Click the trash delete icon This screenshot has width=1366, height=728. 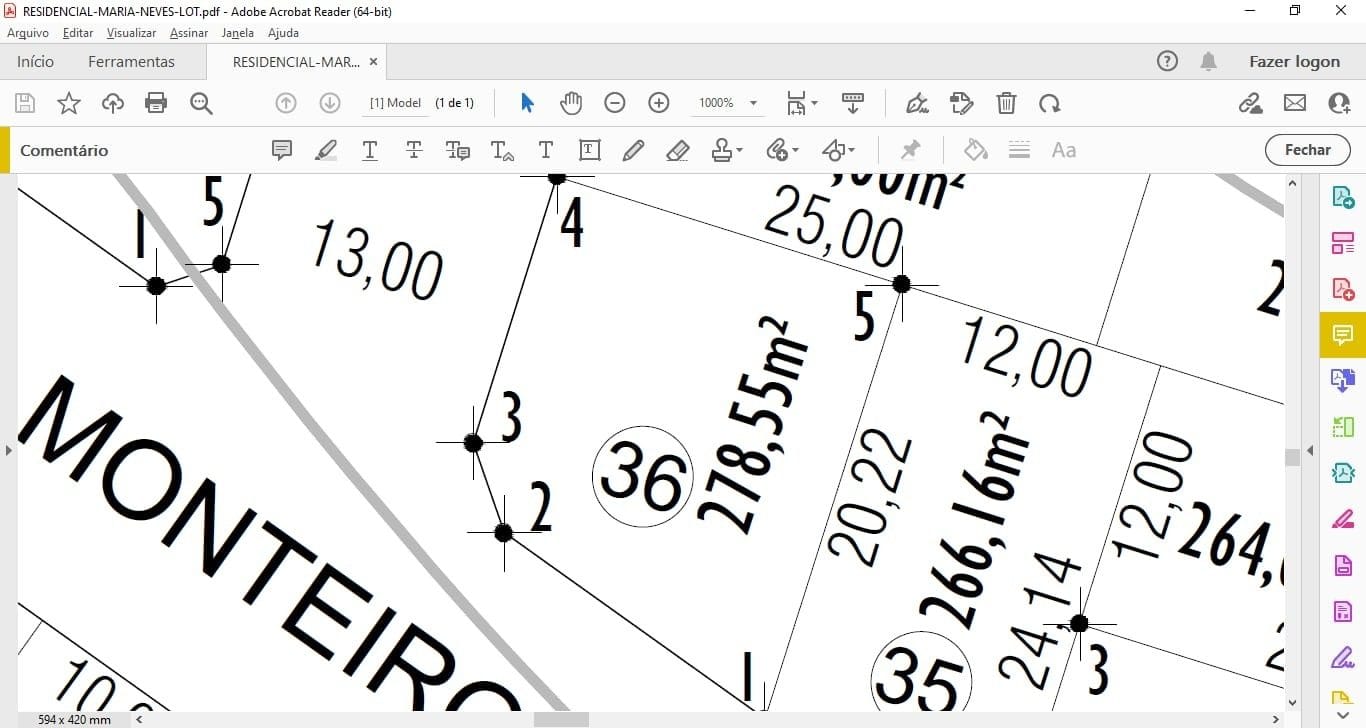click(1007, 103)
